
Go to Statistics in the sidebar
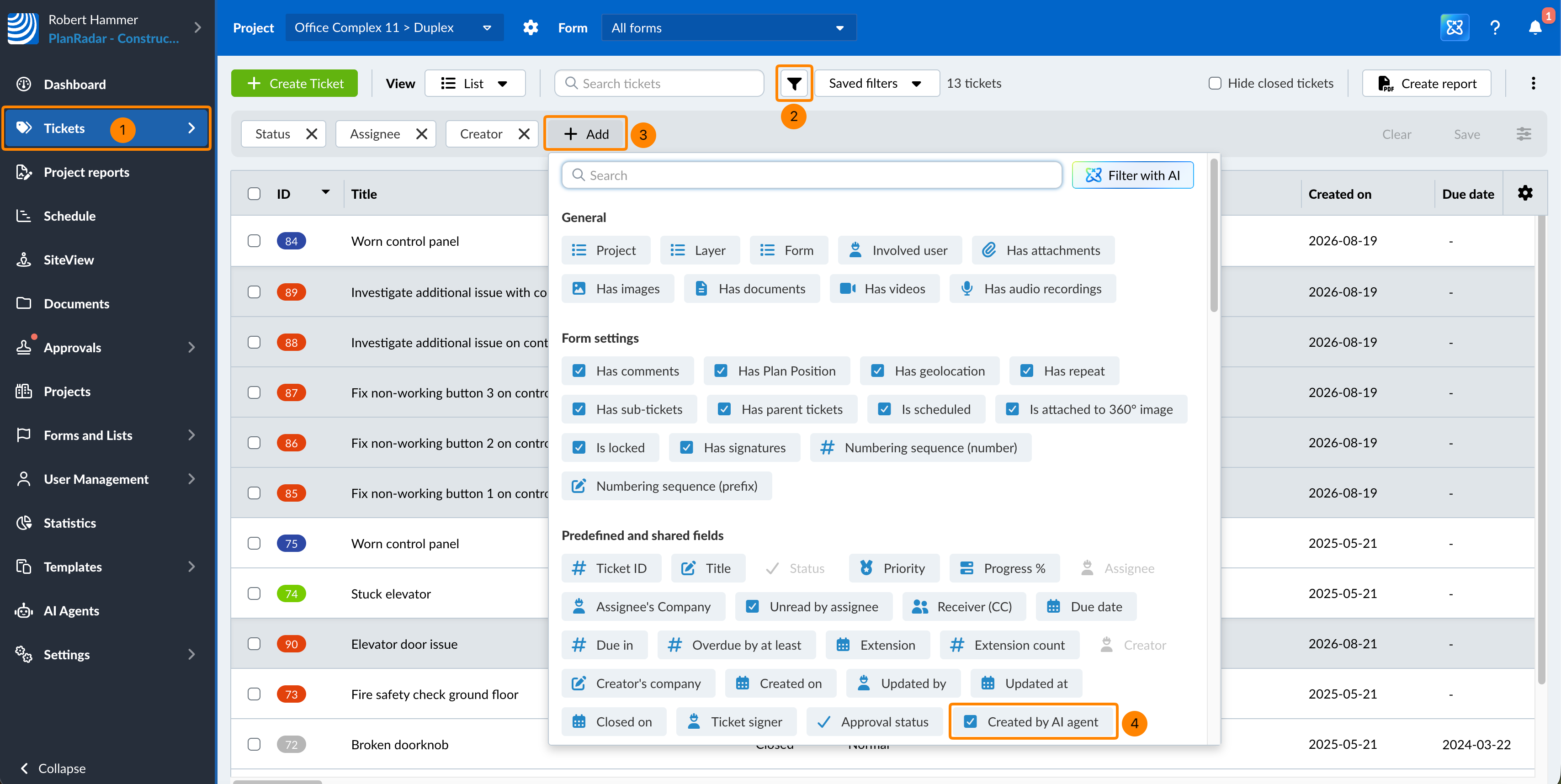point(69,523)
